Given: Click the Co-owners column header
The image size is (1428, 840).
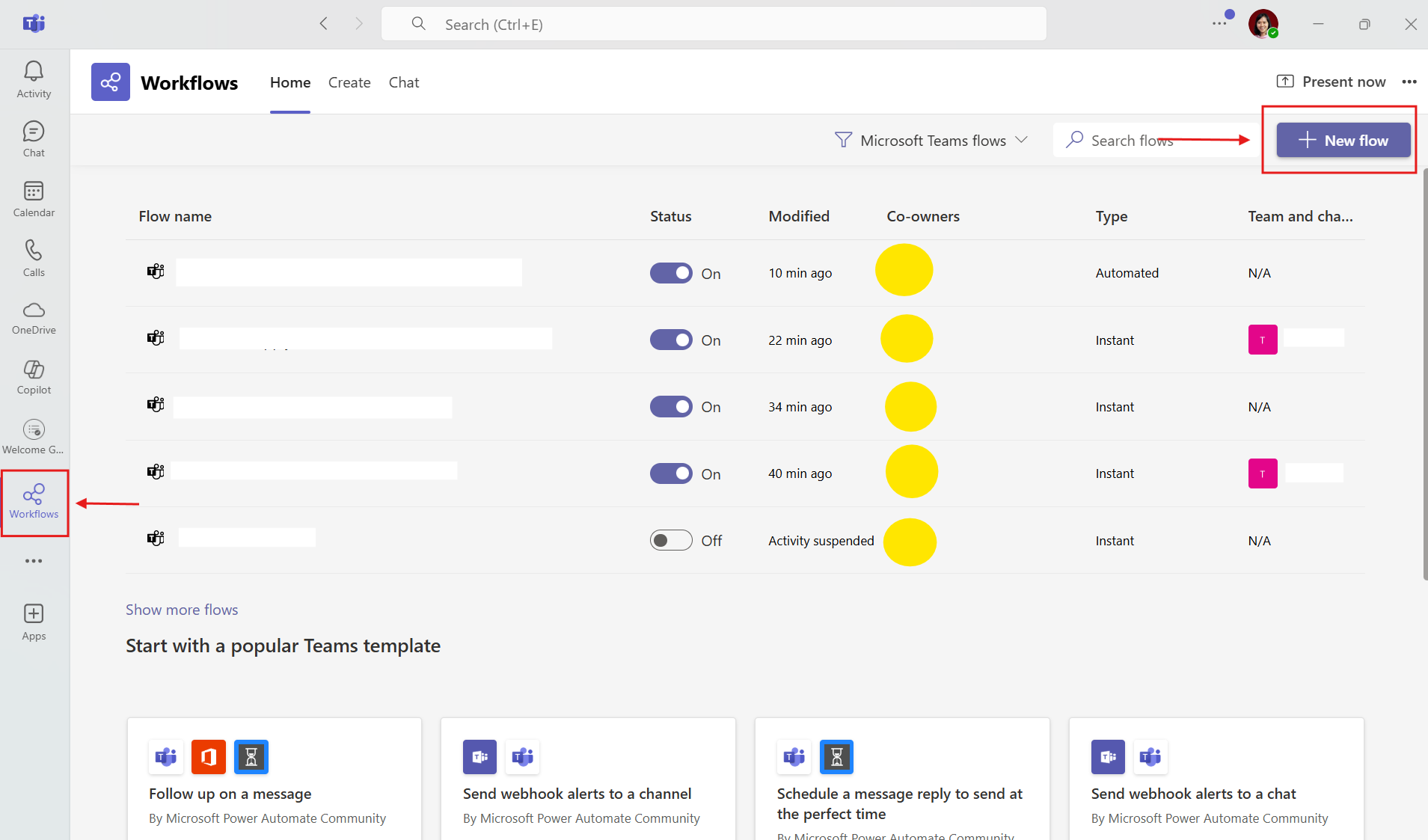Looking at the screenshot, I should pos(923,216).
